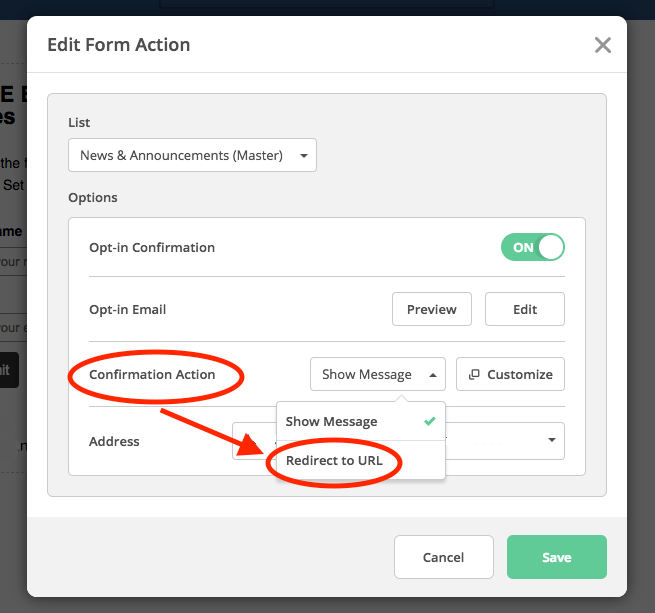The height and width of the screenshot is (613, 655).
Task: Click the Edit Form Action title
Action: click(x=119, y=45)
